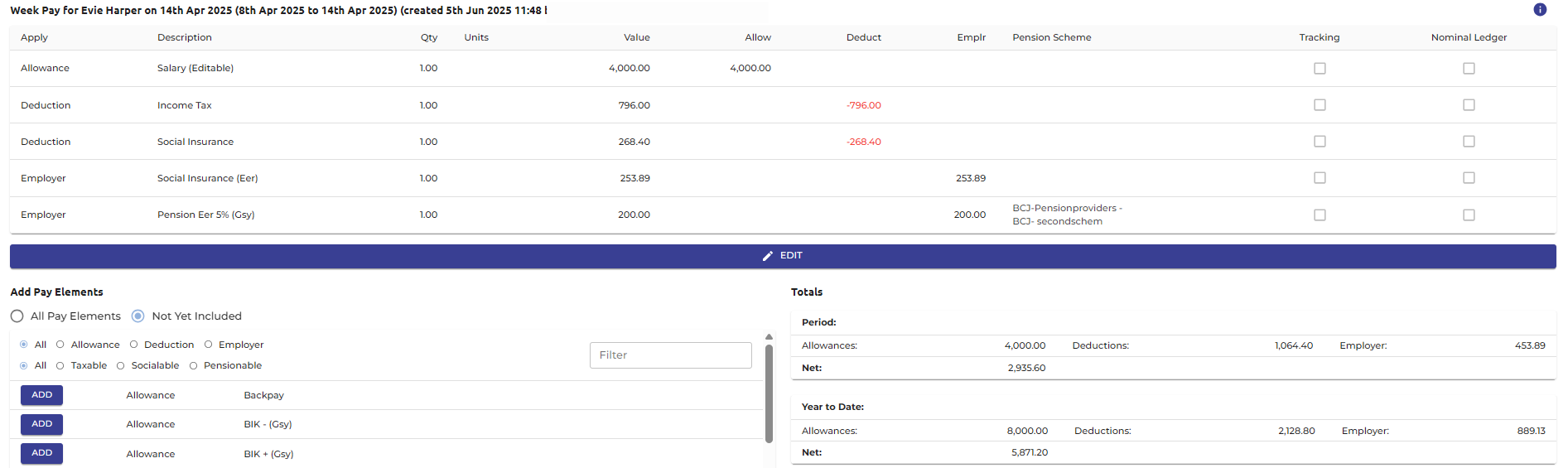Click the Apply column header
Screen dimensions: 1568x468
[x=34, y=37]
